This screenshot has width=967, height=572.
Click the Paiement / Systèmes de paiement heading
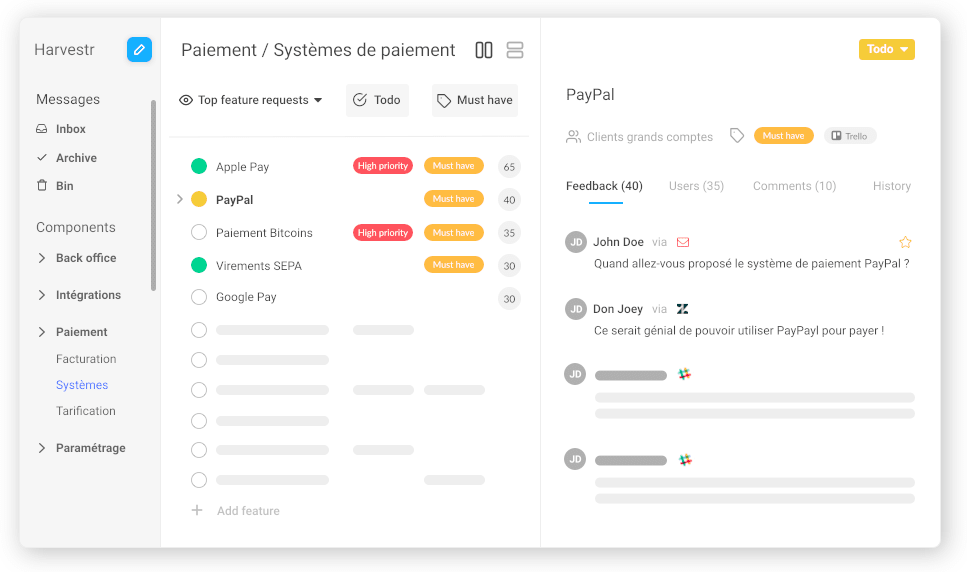point(318,50)
